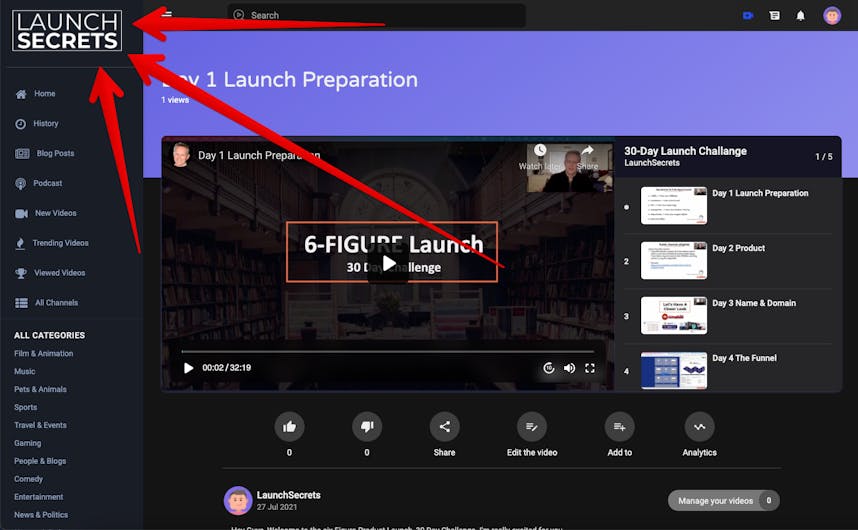Click the Manage your videos button
The image size is (858, 530).
(723, 500)
